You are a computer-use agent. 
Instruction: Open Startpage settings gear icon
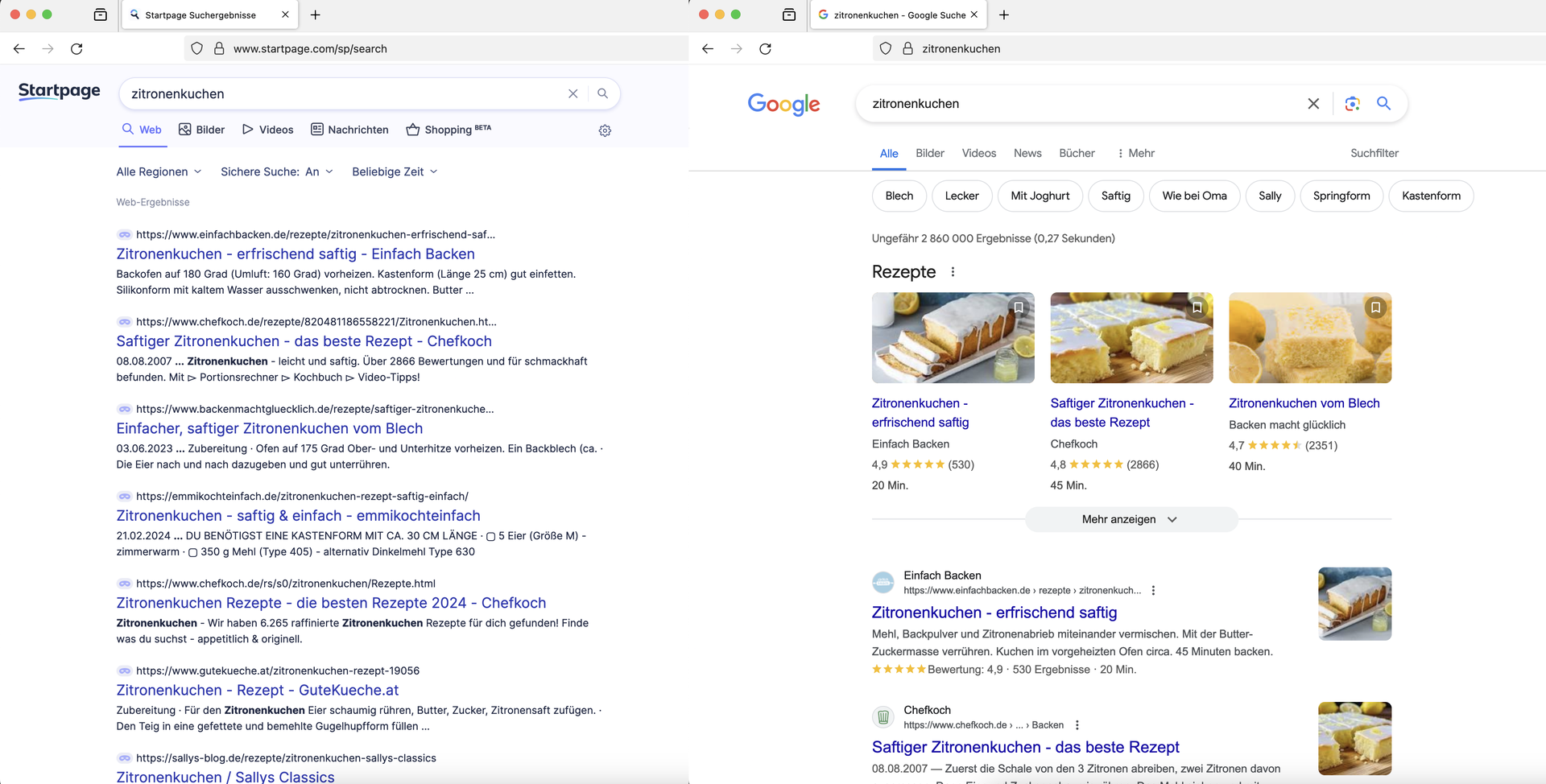pyautogui.click(x=605, y=130)
